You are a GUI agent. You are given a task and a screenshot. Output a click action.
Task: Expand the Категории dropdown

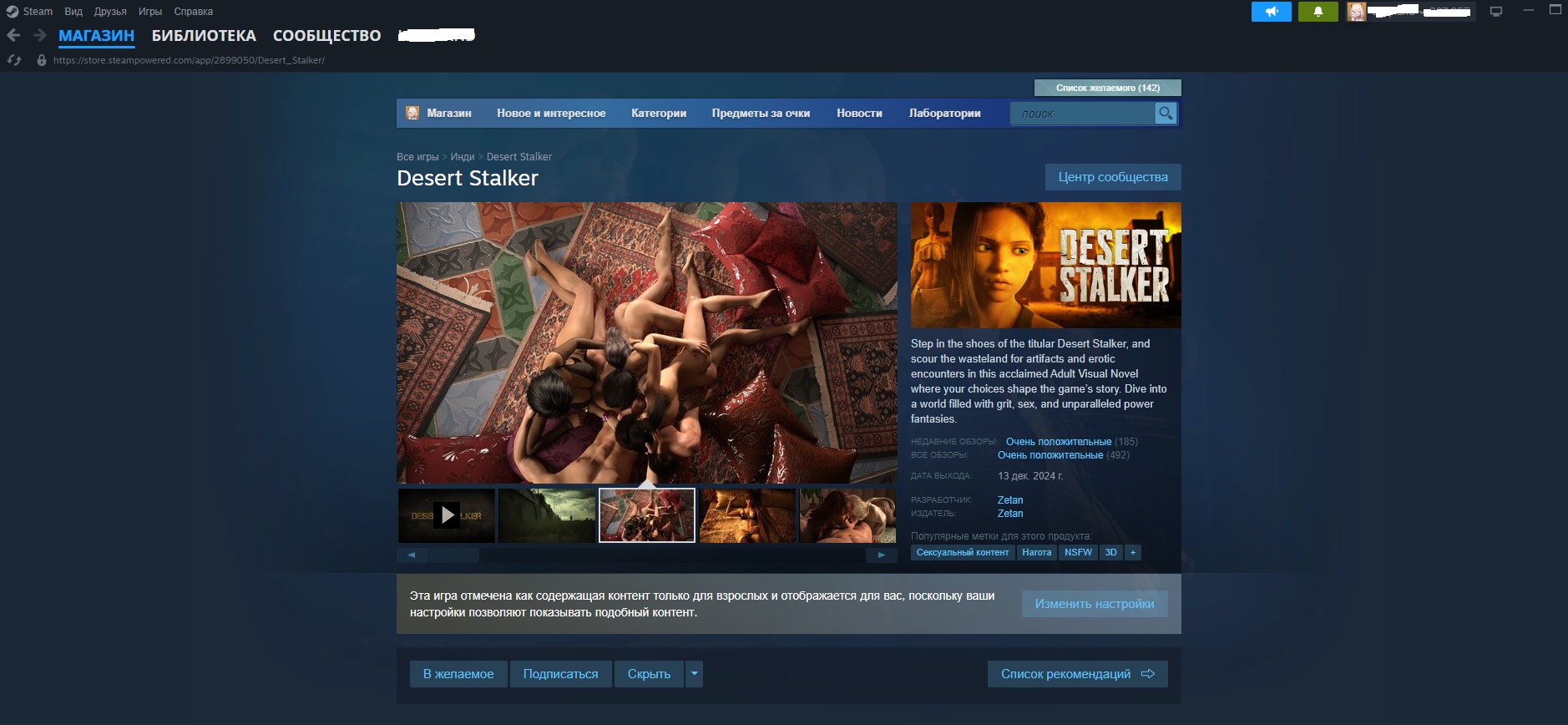click(x=659, y=113)
